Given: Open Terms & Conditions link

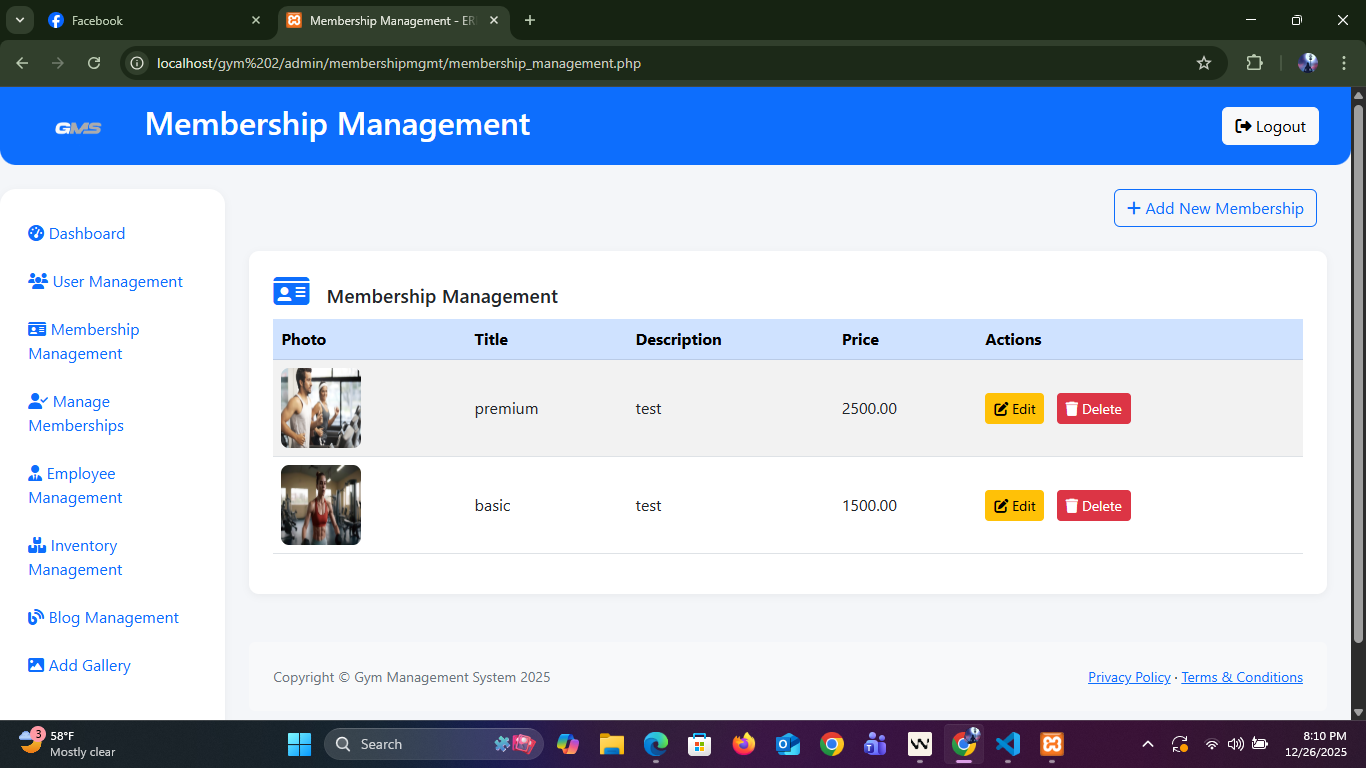Looking at the screenshot, I should pyautogui.click(x=1242, y=677).
